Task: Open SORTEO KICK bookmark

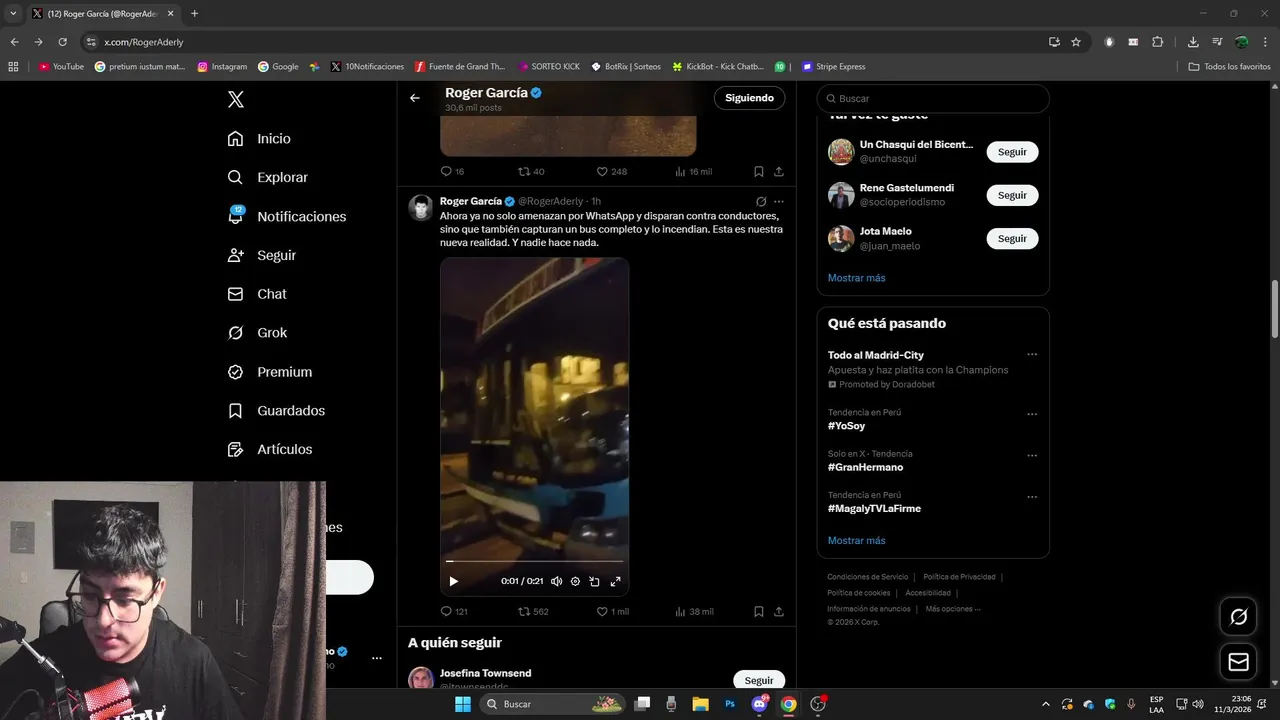Action: click(x=549, y=67)
